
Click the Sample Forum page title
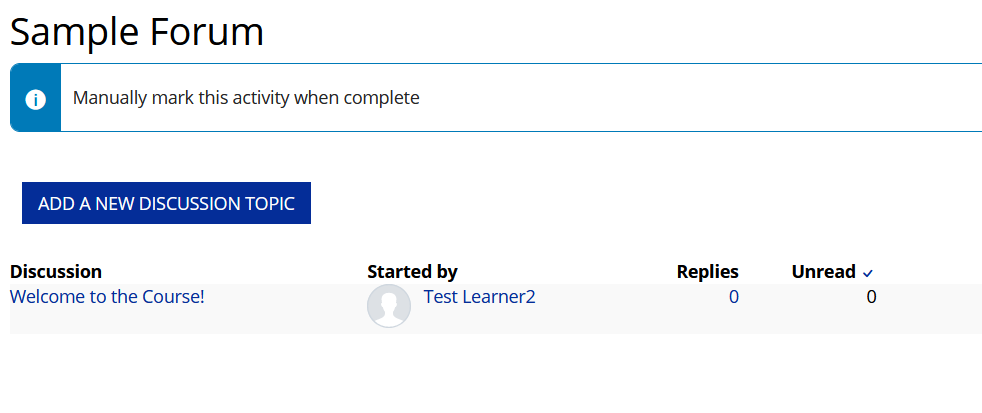pos(137,32)
